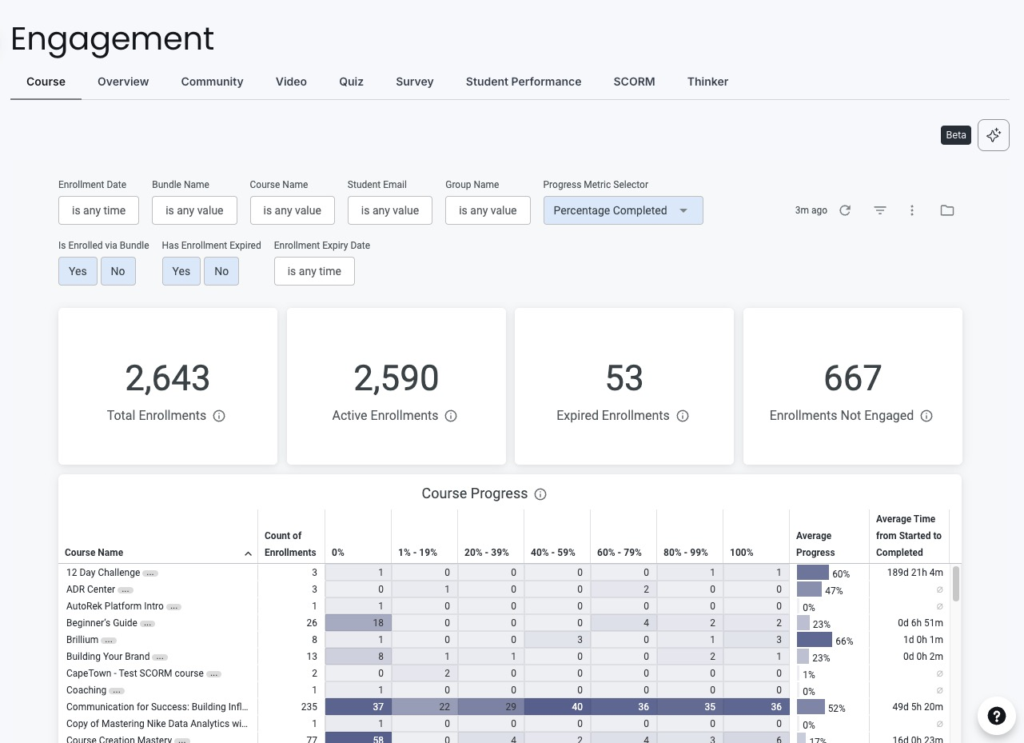Screen dimensions: 1024x743
Task: Open the Course Name filter
Action: pos(292,210)
